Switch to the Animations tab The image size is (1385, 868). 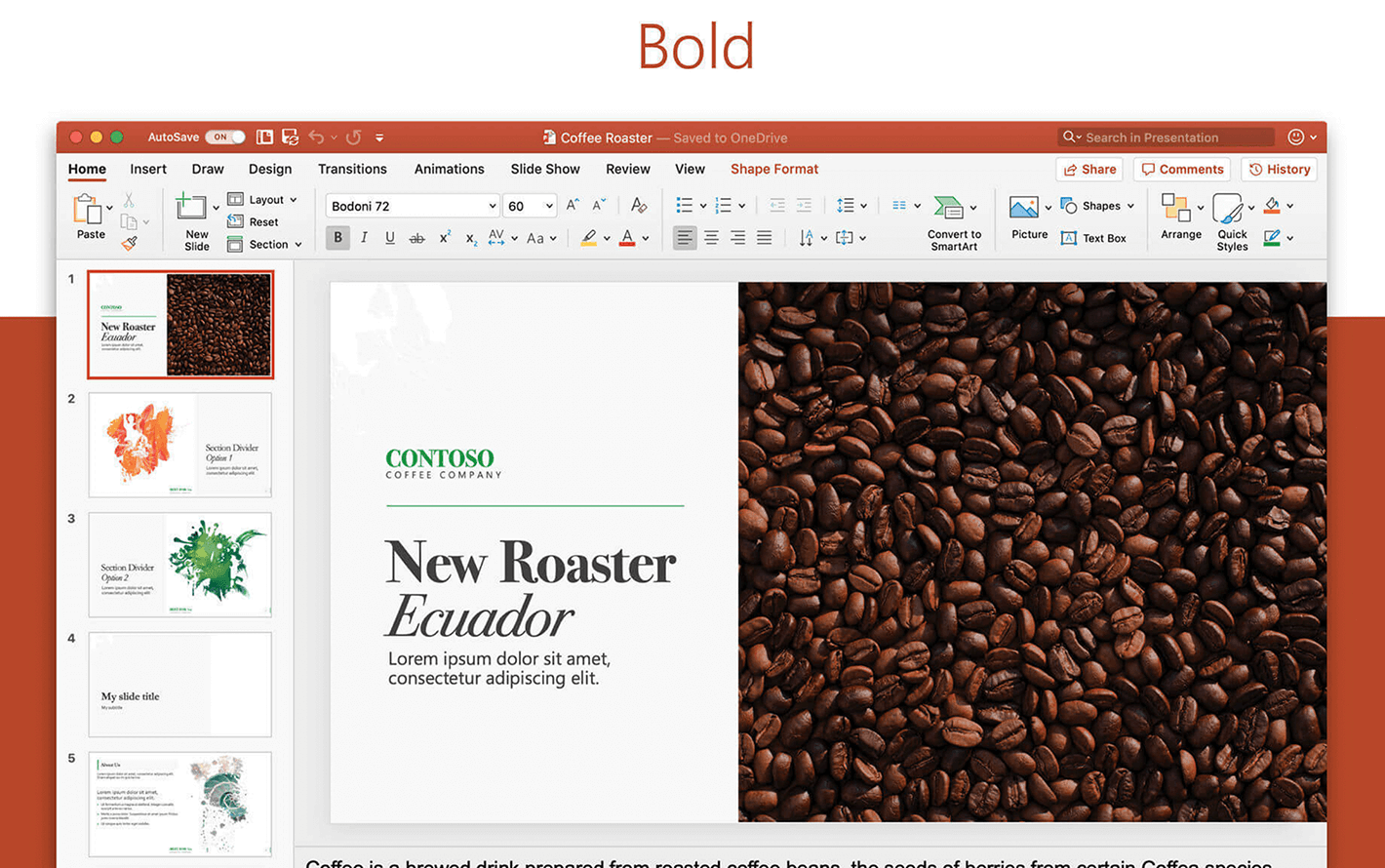(449, 169)
